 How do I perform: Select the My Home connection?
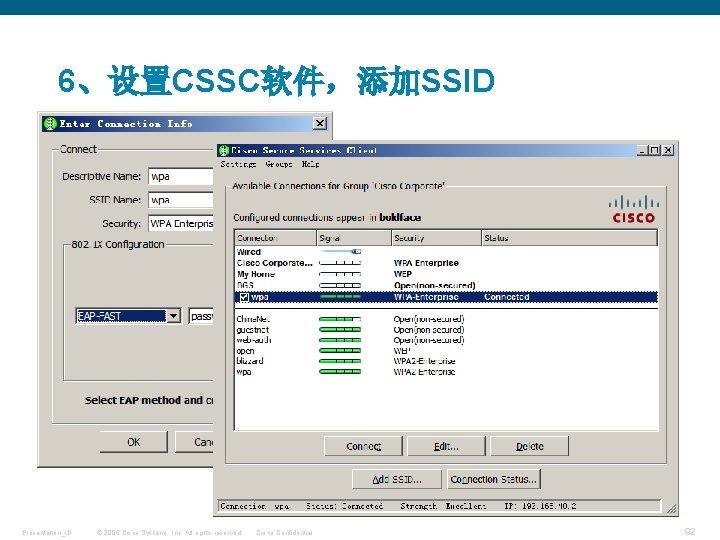click(x=446, y=274)
